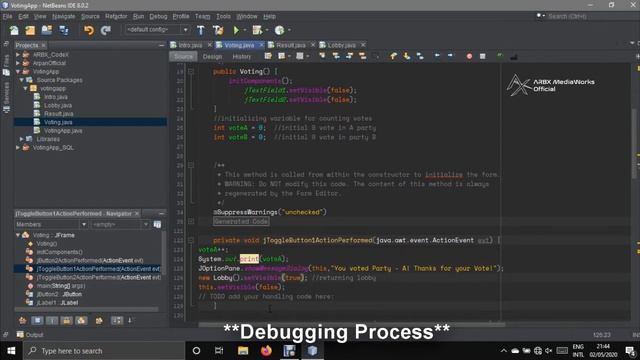Image resolution: width=640 pixels, height=360 pixels.
Task: Collapse Voting JFrame node in Navigator
Action: [18, 235]
